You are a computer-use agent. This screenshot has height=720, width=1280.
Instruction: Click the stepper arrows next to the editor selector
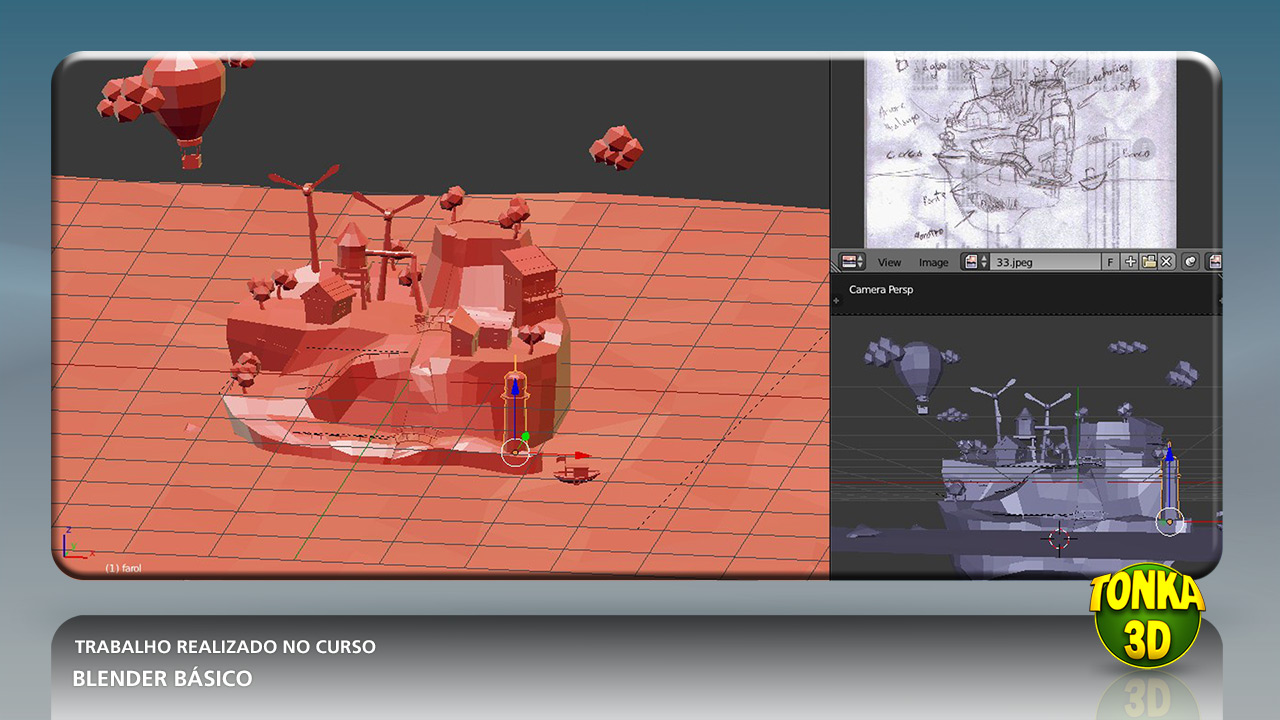(860, 262)
